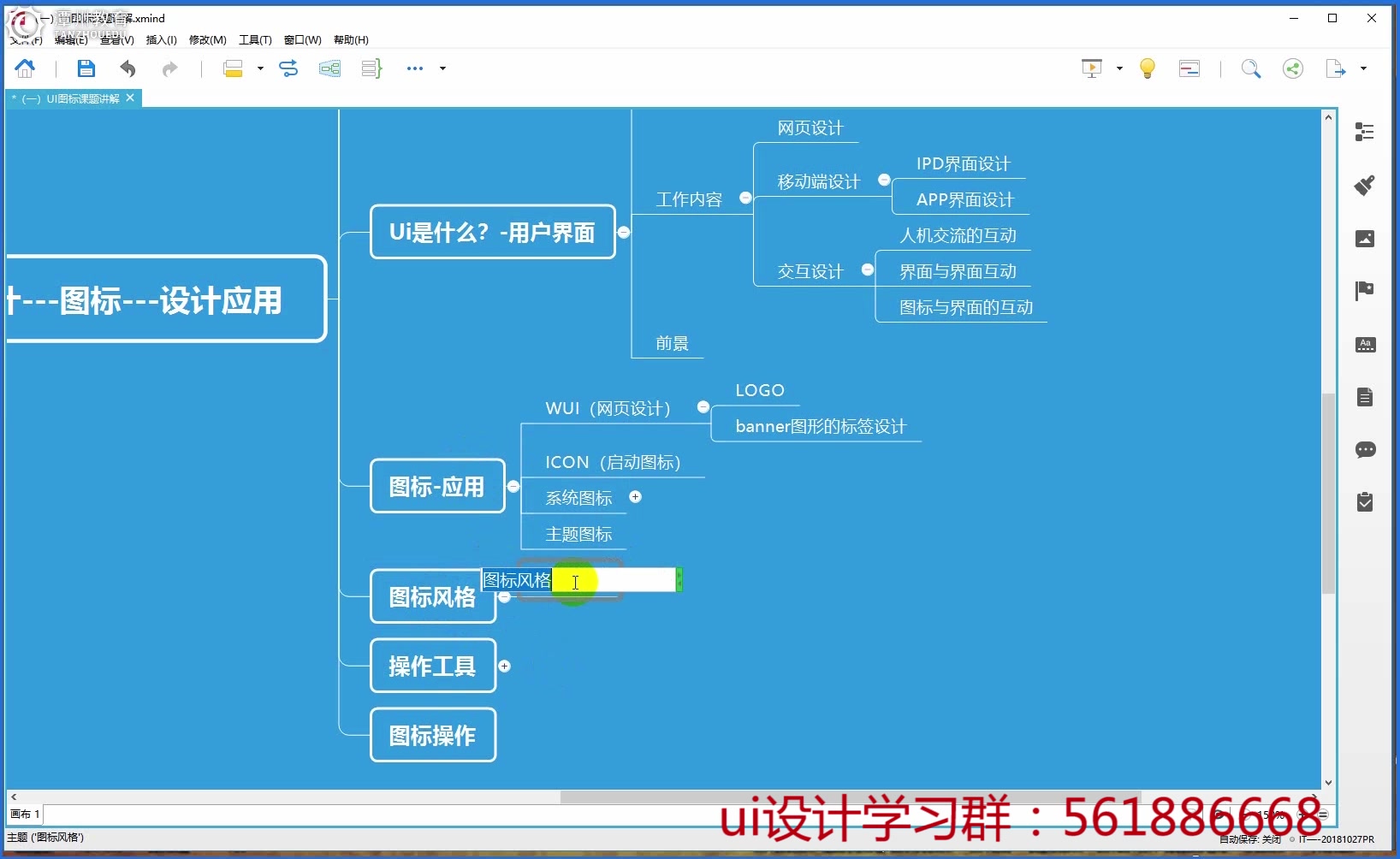Viewport: 1400px width, 859px height.
Task: Open the 修改(M) menu
Action: (207, 40)
